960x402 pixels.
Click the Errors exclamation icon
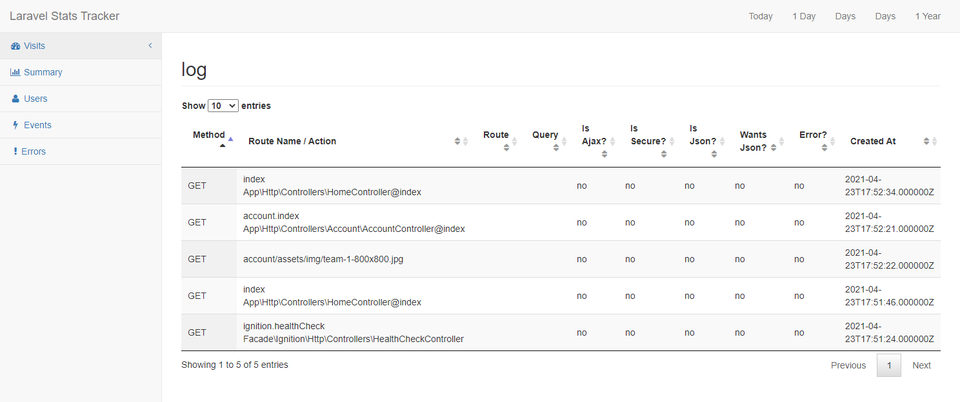[x=15, y=151]
